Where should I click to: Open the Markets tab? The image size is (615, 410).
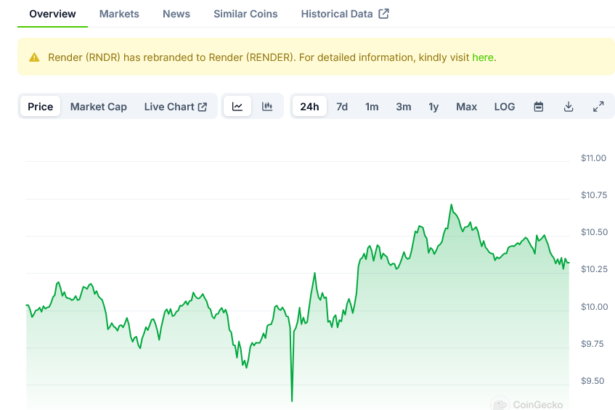click(x=119, y=14)
